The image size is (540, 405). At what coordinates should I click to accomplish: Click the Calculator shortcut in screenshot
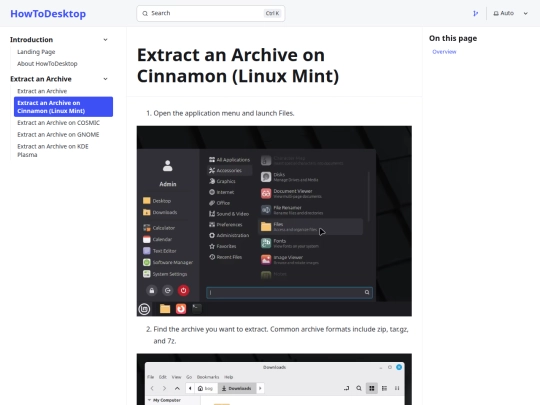[159, 228]
